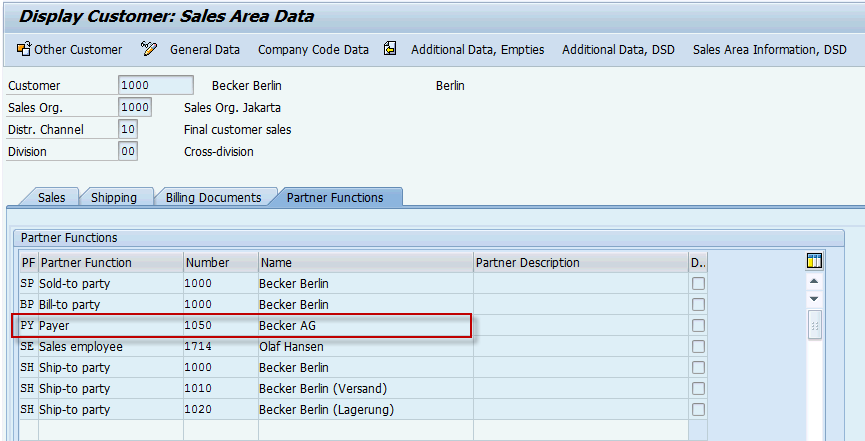Open Company Code Data
This screenshot has height=441, width=865.
pyautogui.click(x=313, y=49)
